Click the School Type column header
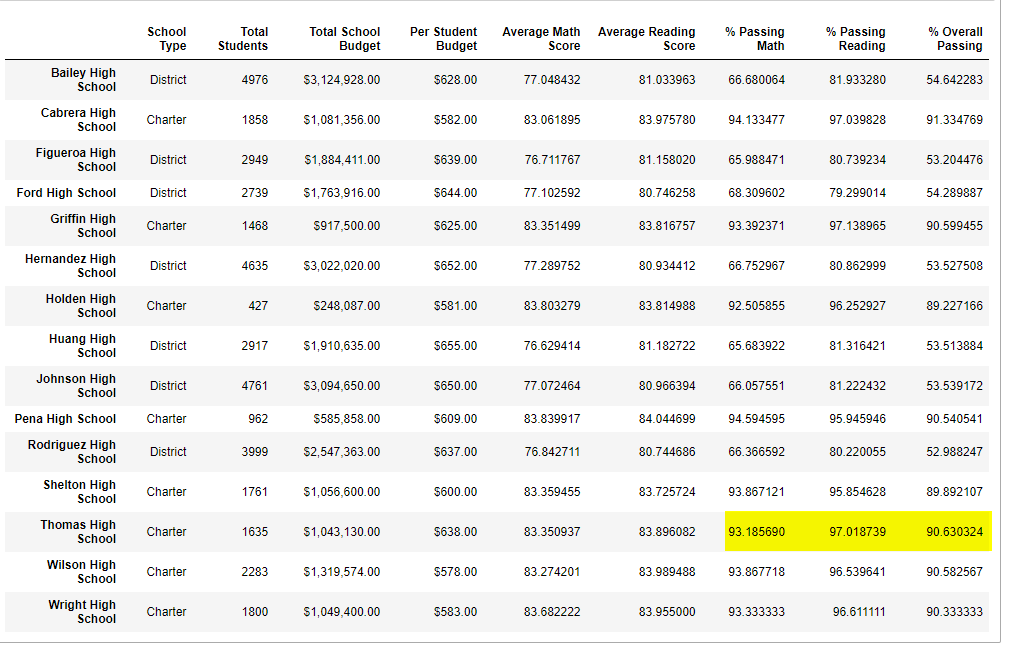Viewport: 1009px width, 648px height. point(167,39)
